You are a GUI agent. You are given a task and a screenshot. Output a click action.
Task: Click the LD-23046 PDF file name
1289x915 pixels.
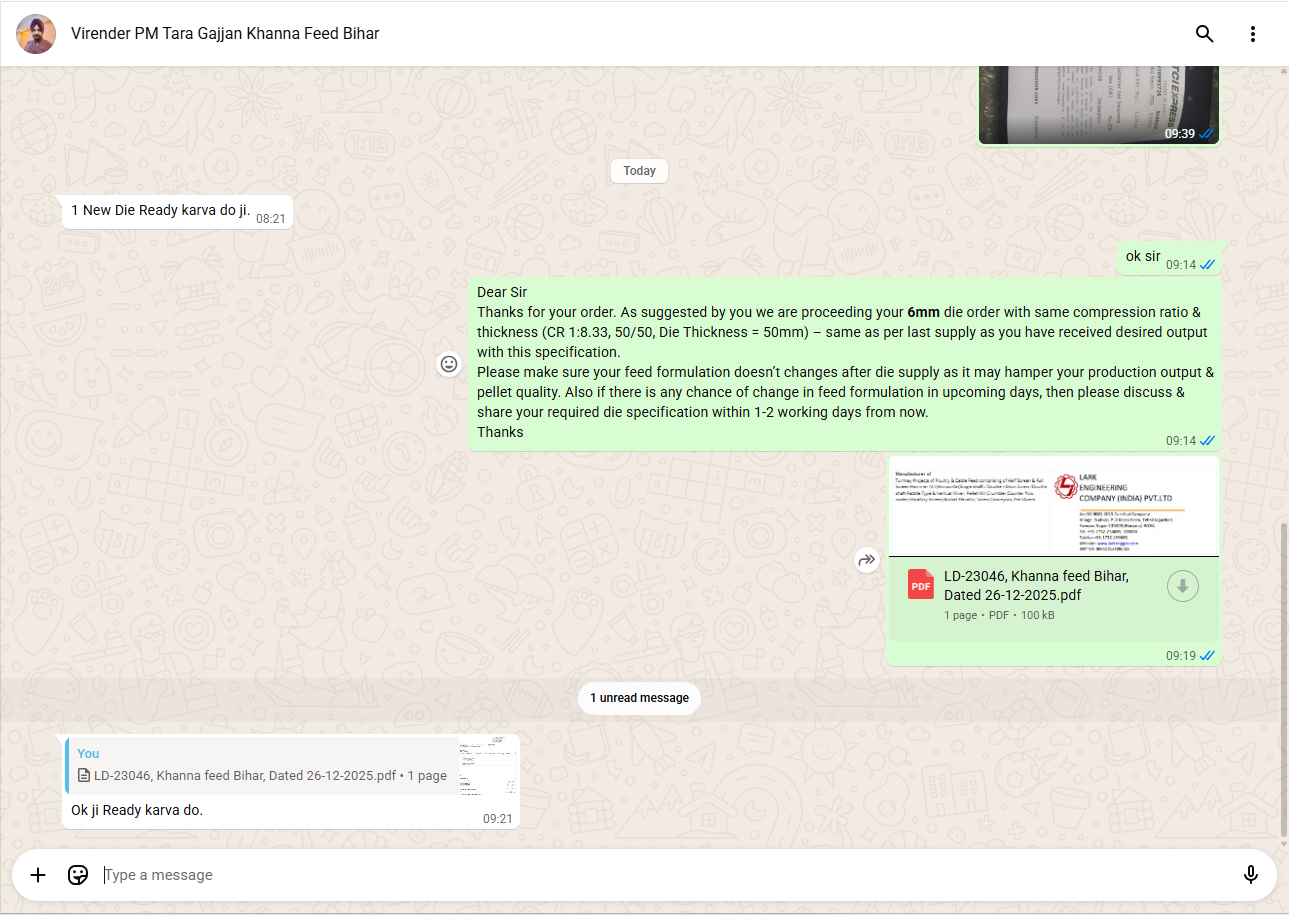coord(1037,585)
